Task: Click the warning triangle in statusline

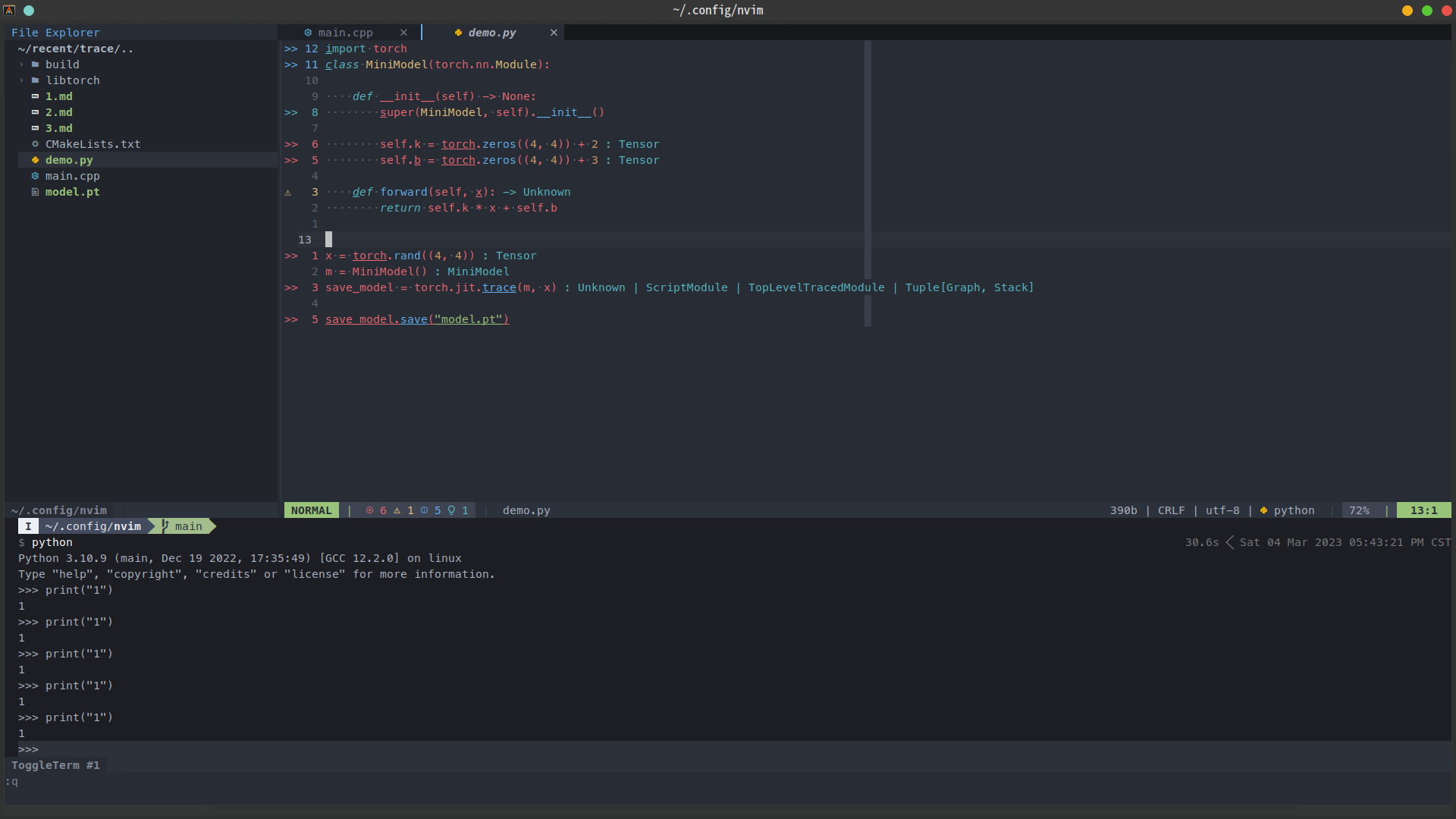Action: pyautogui.click(x=397, y=510)
